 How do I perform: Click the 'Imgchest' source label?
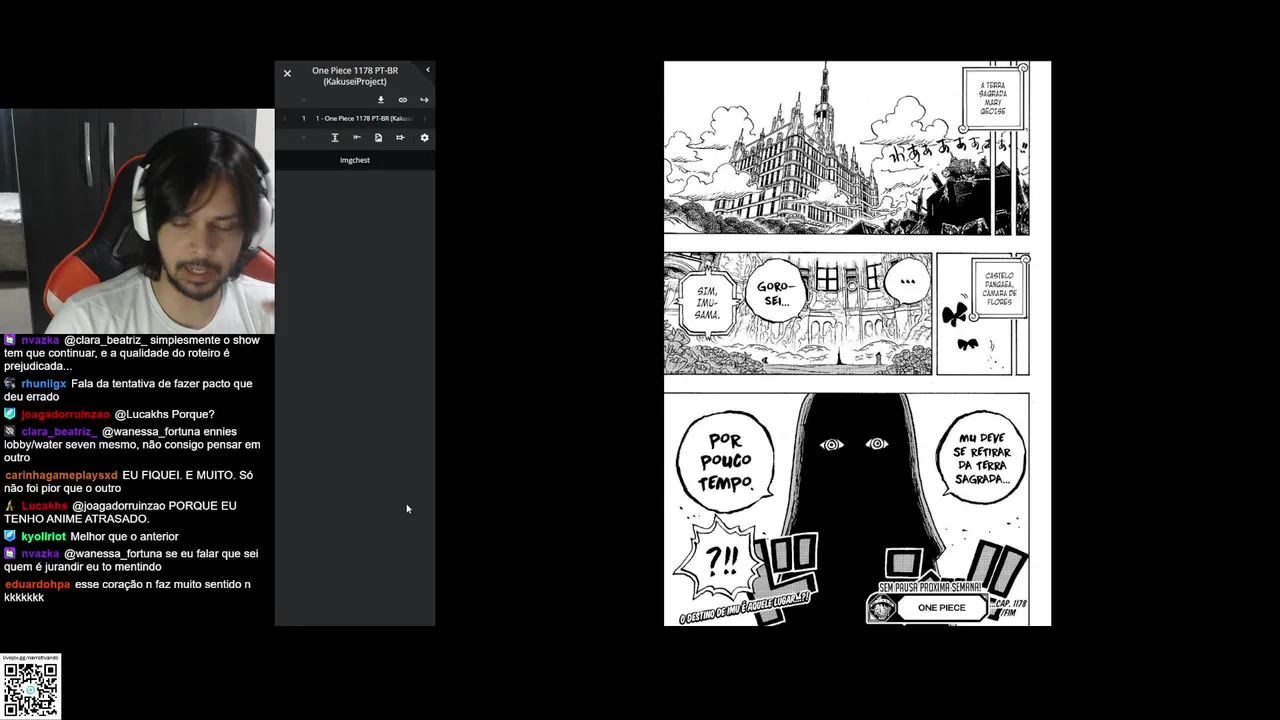(x=355, y=160)
